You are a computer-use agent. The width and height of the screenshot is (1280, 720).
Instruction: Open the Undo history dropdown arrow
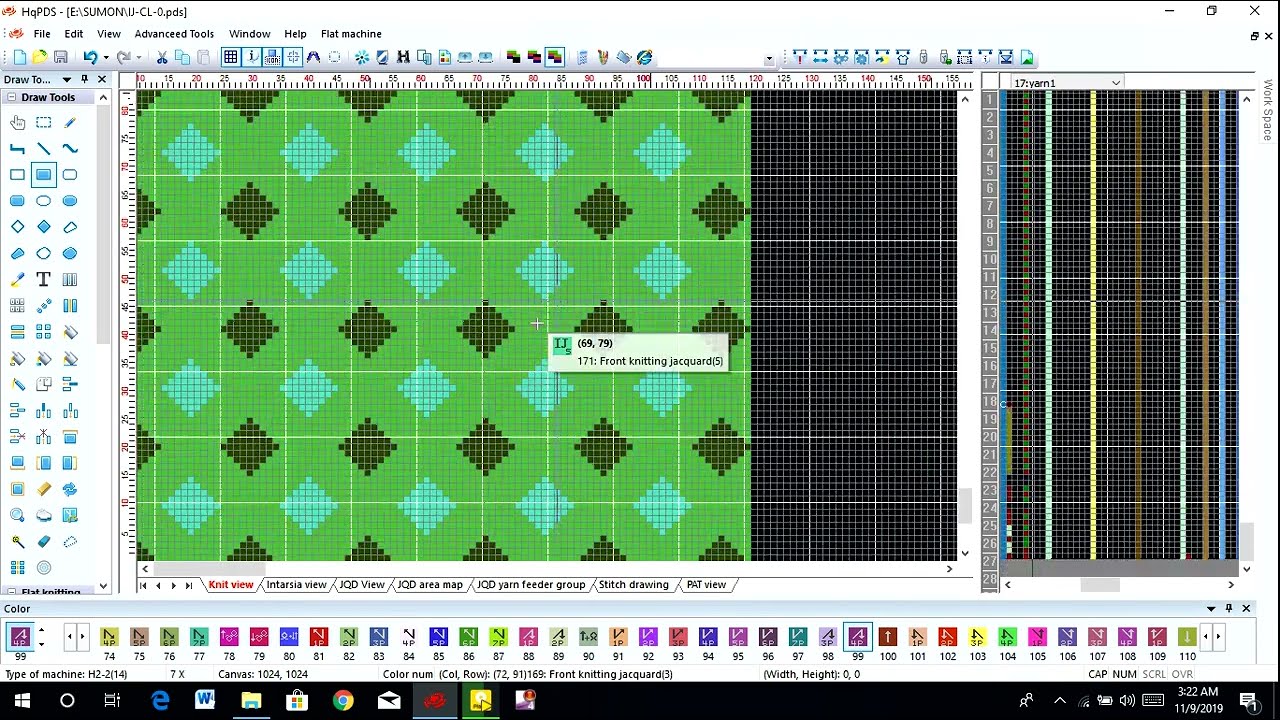point(105,57)
